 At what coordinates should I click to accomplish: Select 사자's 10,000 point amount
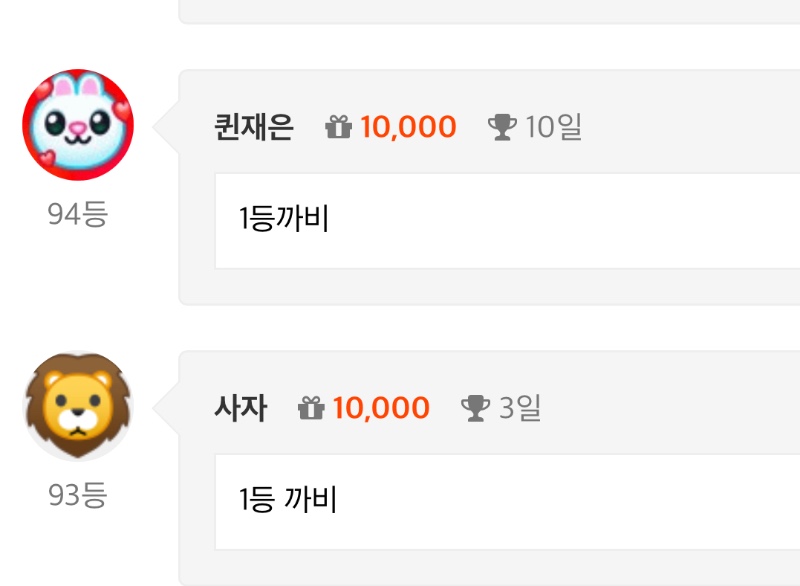381,408
